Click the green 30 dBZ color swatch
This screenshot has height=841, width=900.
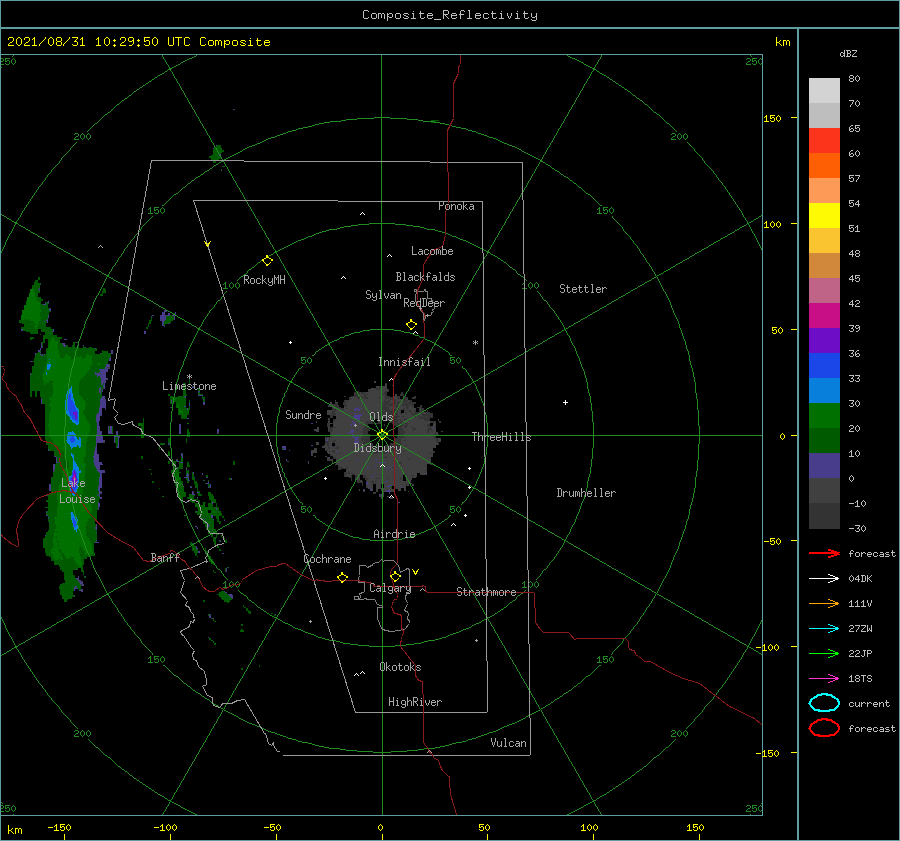pyautogui.click(x=824, y=415)
